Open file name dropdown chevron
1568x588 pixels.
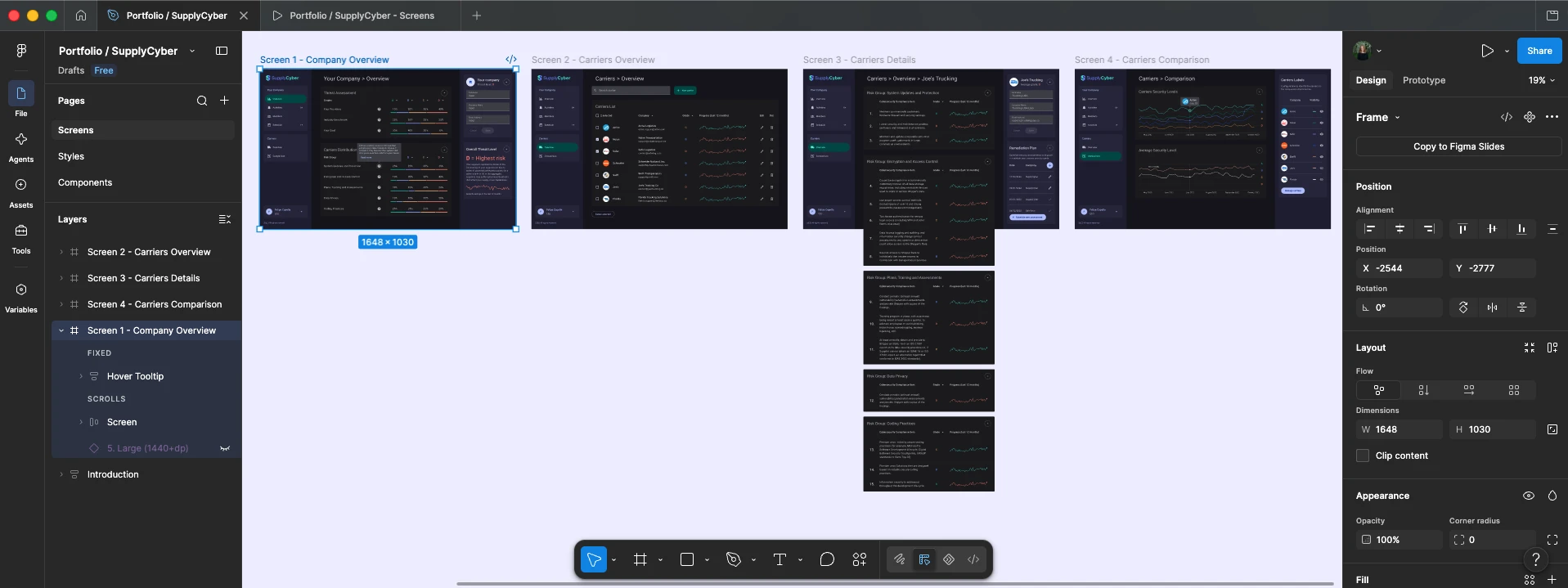pyautogui.click(x=192, y=51)
